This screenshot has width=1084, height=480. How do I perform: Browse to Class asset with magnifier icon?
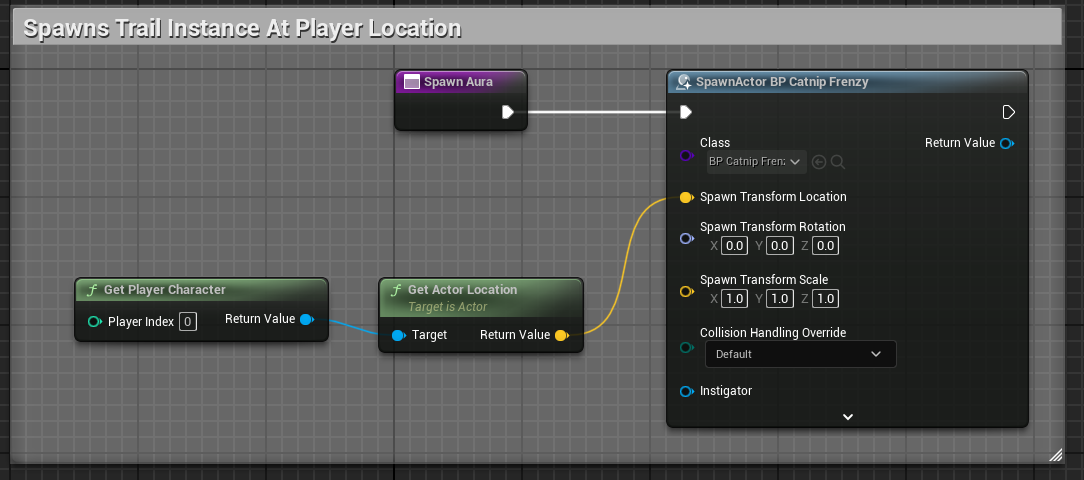pos(838,162)
